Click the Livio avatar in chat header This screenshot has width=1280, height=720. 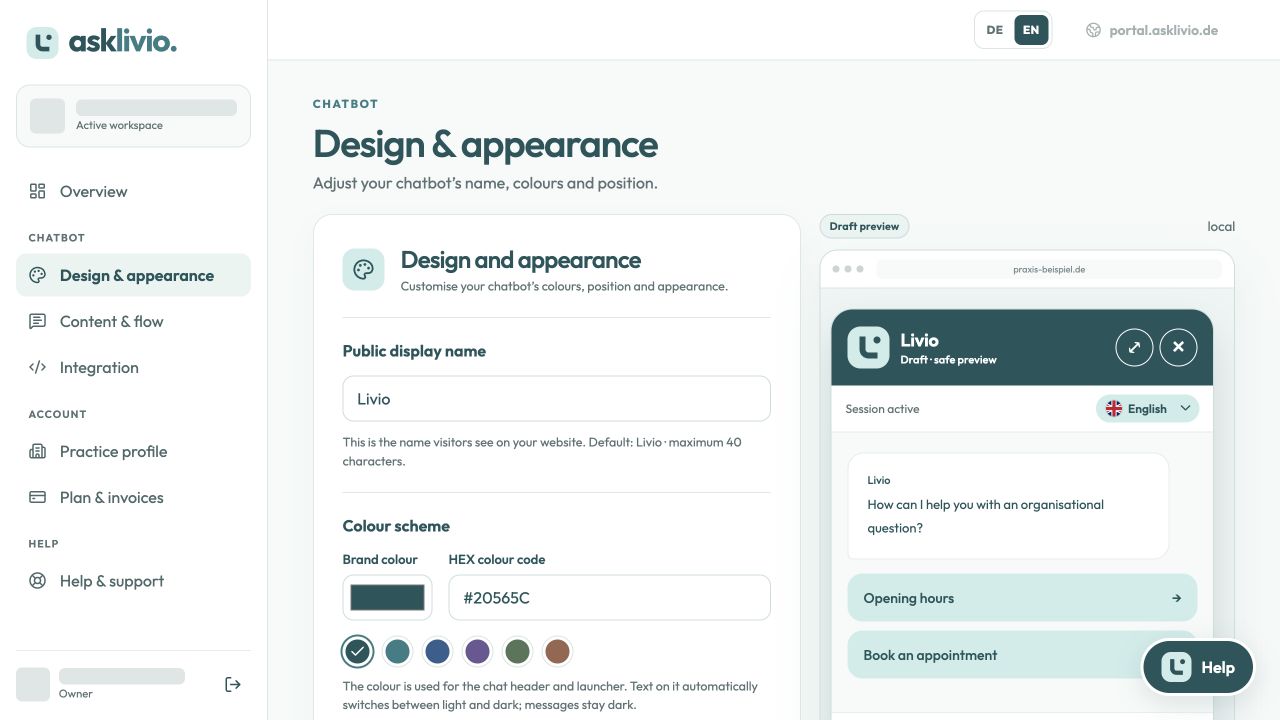868,347
